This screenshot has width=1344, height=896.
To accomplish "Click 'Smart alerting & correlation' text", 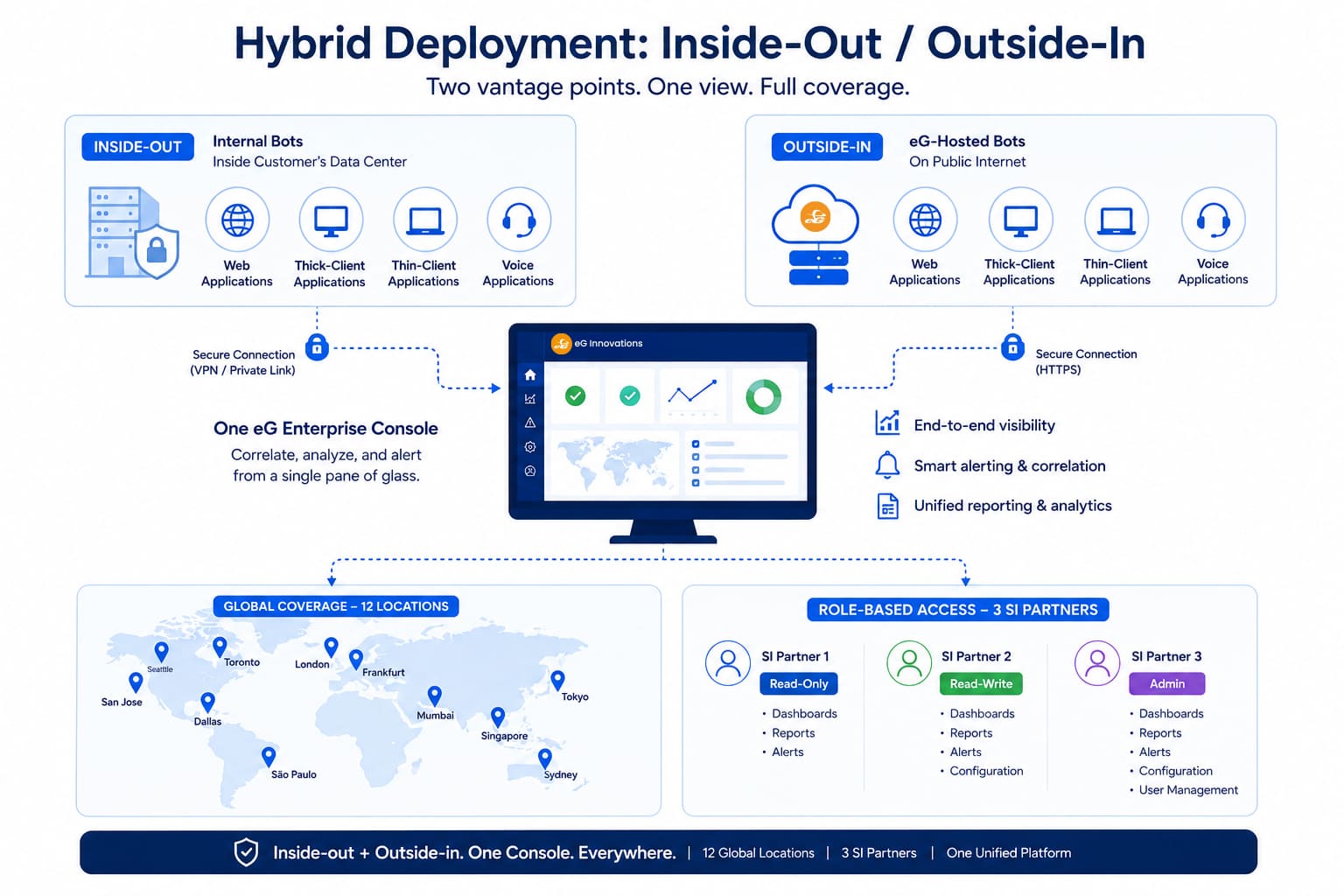I will (1010, 465).
